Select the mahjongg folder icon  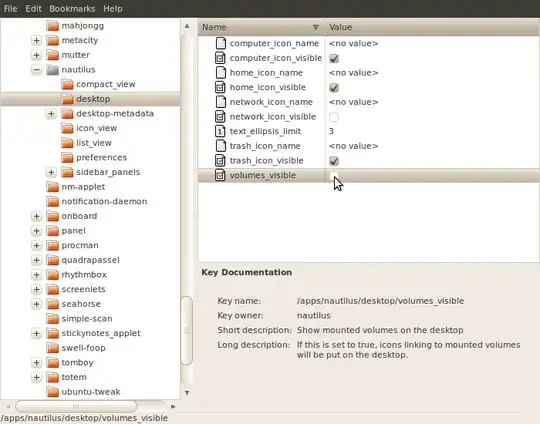click(53, 26)
